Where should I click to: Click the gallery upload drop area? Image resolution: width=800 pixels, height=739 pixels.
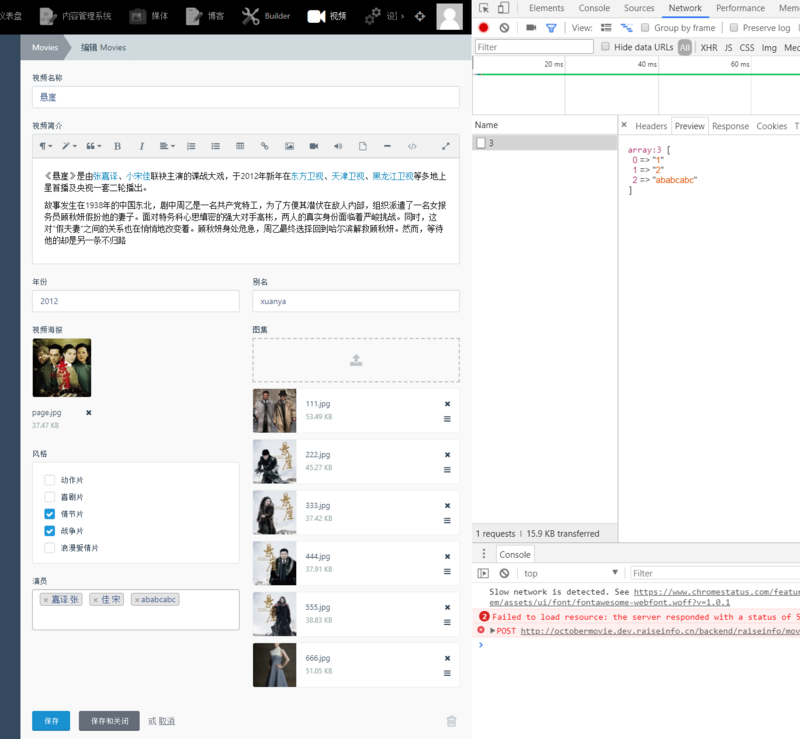coord(356,360)
